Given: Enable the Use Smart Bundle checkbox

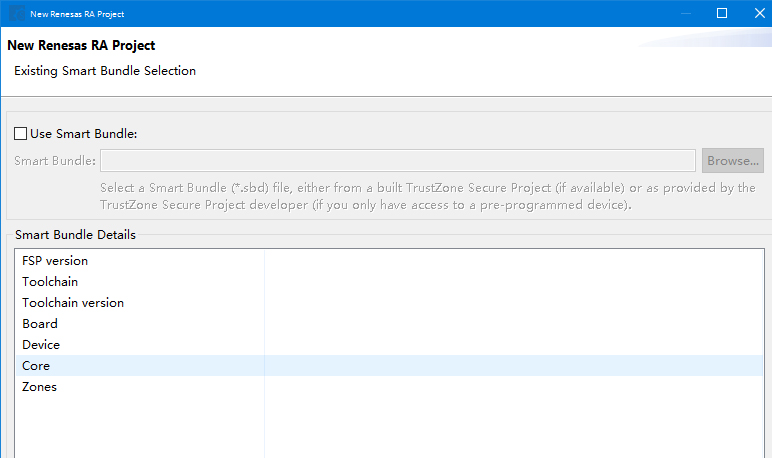Looking at the screenshot, I should [x=21, y=134].
